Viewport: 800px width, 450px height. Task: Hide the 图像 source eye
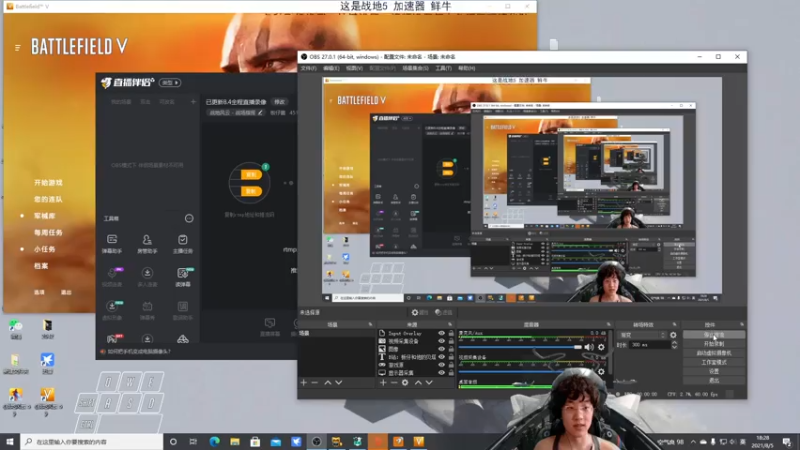click(x=441, y=349)
